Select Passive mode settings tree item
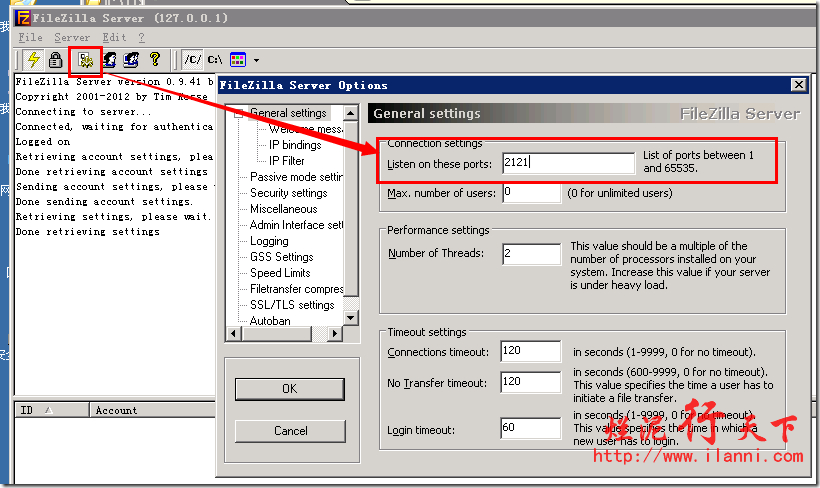Screen dimensions: 820x488 coord(296,177)
